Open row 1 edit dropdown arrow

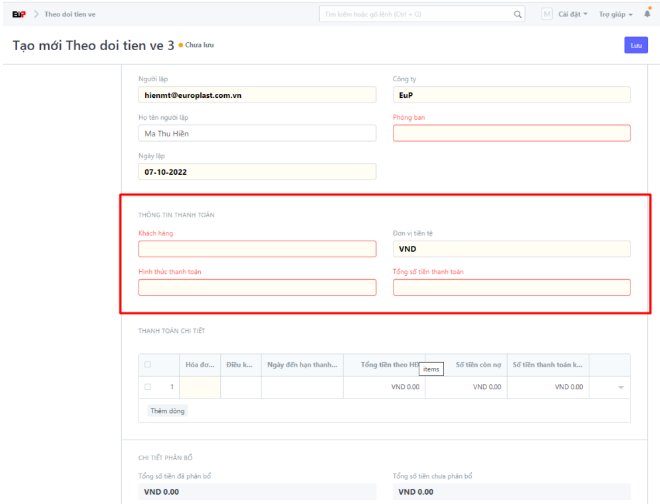(x=620, y=387)
